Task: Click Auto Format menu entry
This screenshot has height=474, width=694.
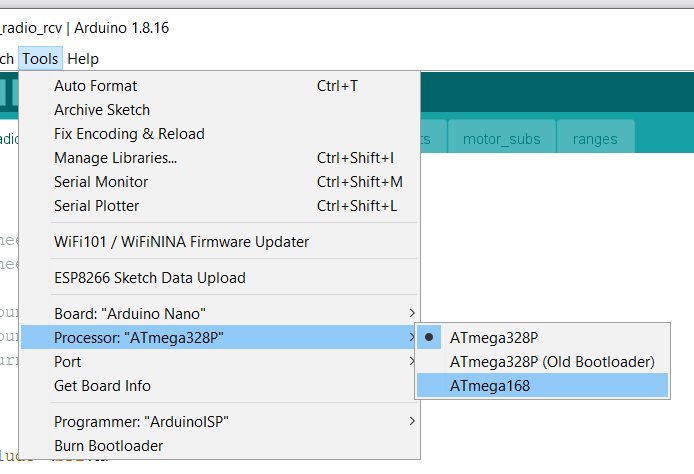Action: pos(96,86)
